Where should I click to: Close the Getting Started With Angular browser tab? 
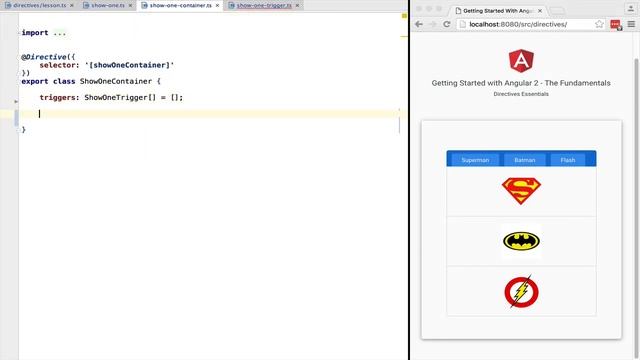point(540,11)
